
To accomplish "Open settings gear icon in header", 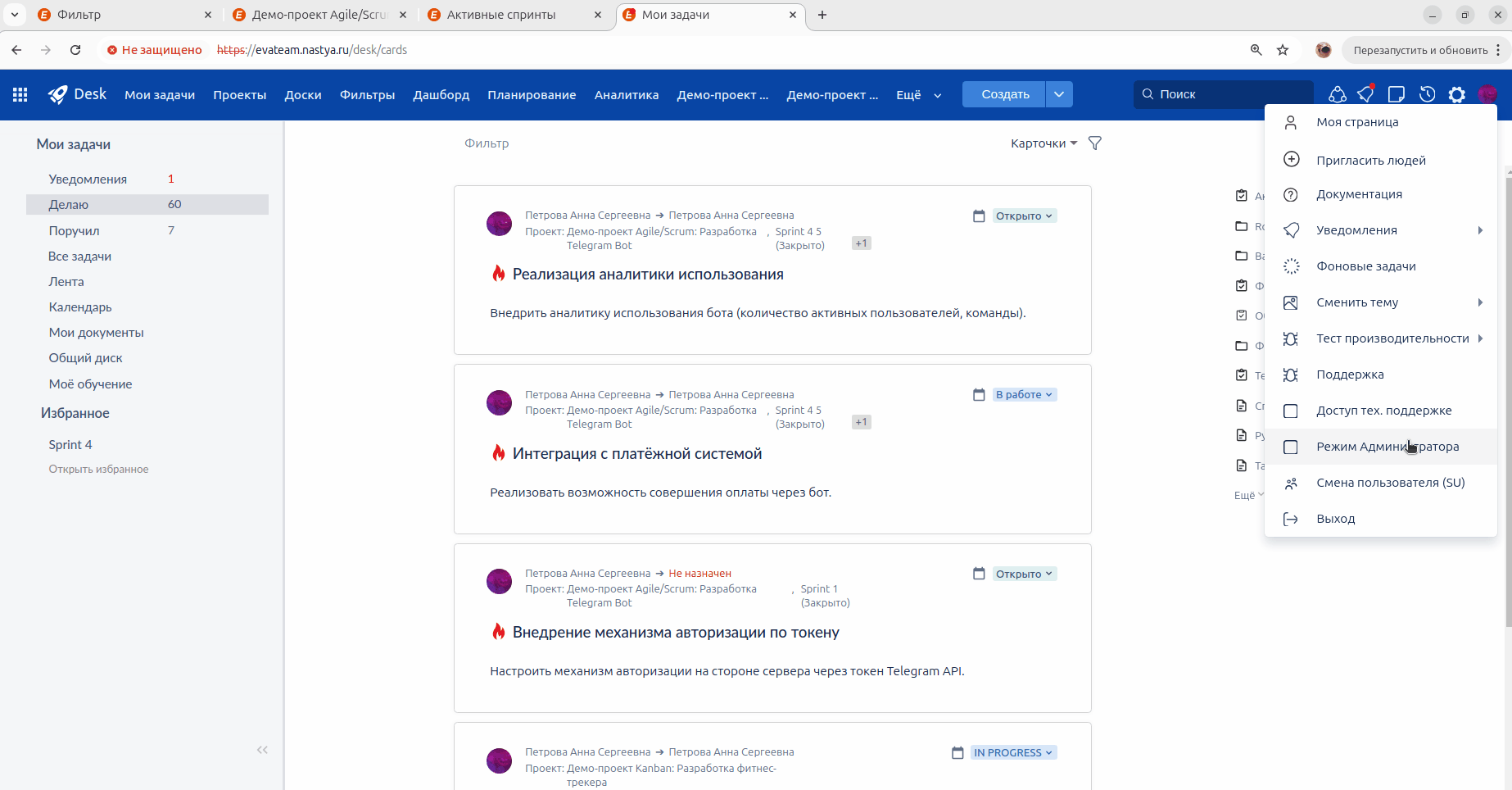I will (1456, 94).
